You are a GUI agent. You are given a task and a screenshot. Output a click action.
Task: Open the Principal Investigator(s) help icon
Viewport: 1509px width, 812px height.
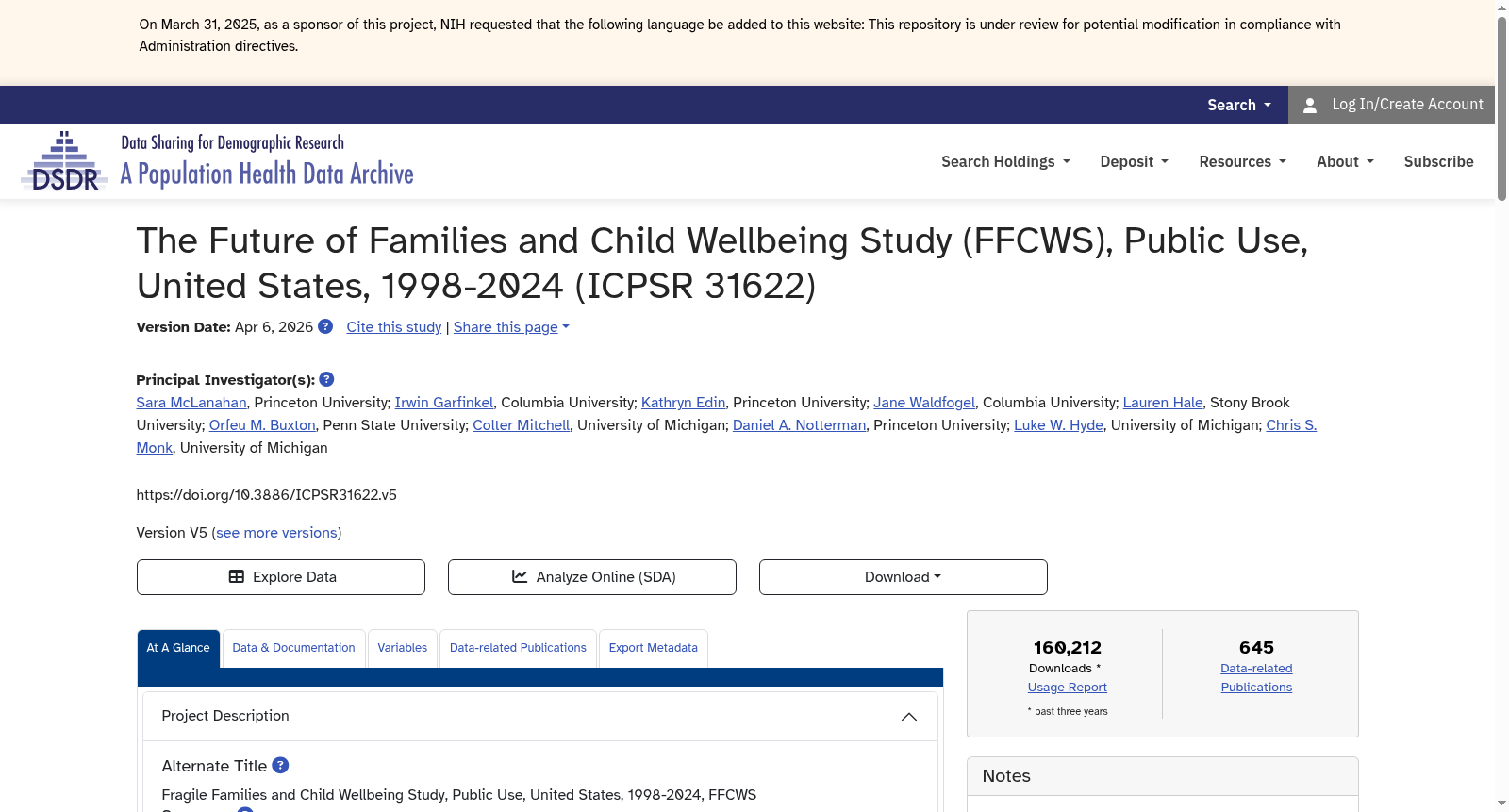click(x=326, y=379)
